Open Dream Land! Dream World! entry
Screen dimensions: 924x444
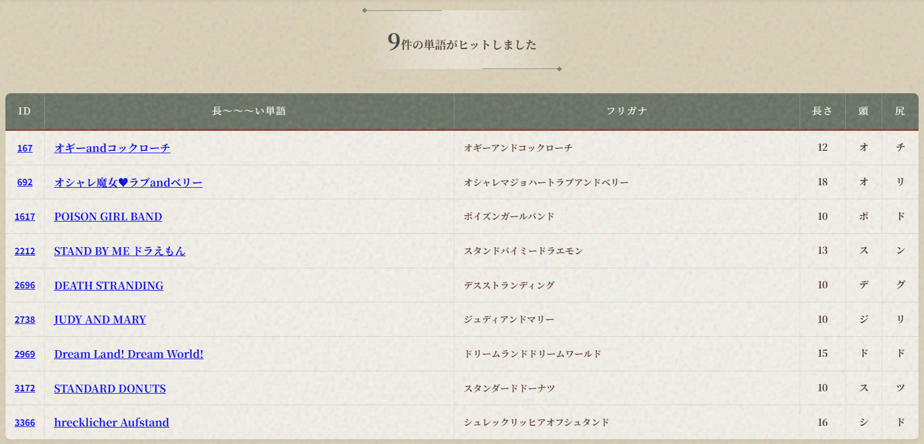128,354
